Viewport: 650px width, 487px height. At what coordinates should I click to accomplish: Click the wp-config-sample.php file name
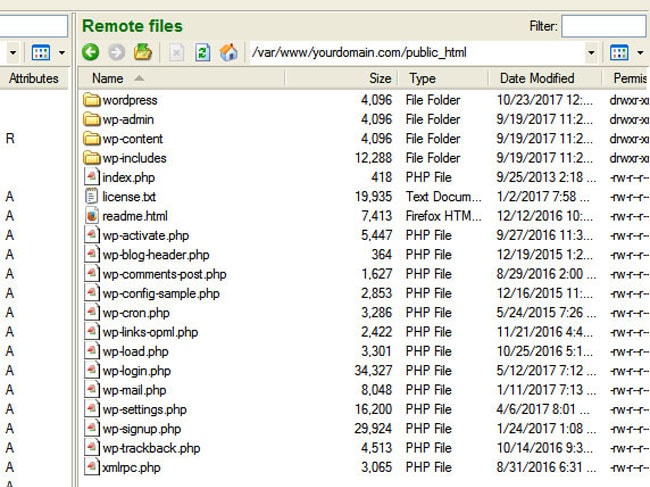point(161,293)
